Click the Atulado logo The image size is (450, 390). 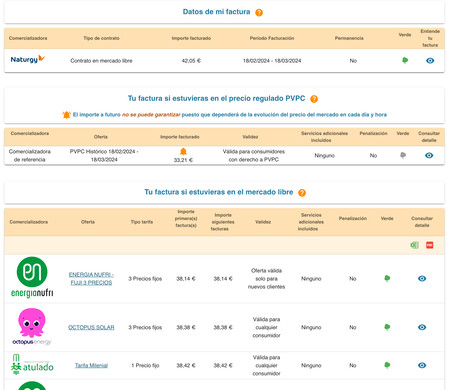pos(32,364)
